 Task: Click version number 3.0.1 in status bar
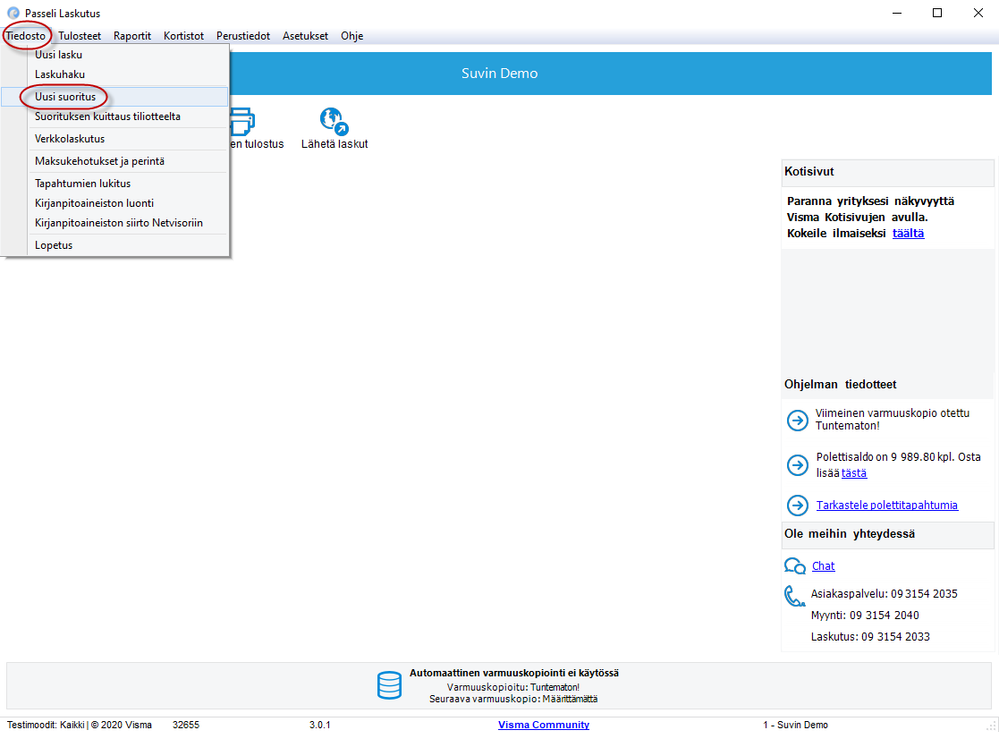click(319, 725)
